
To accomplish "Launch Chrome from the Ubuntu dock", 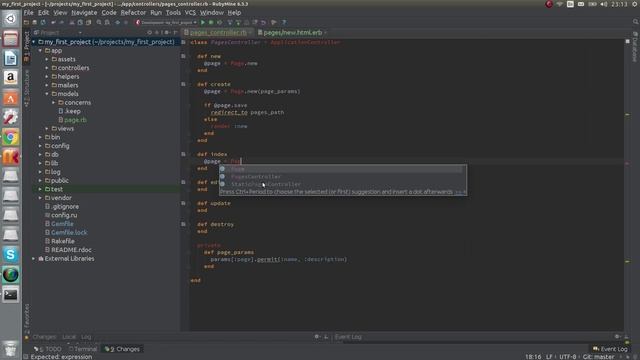I will pyautogui.click(x=11, y=137).
